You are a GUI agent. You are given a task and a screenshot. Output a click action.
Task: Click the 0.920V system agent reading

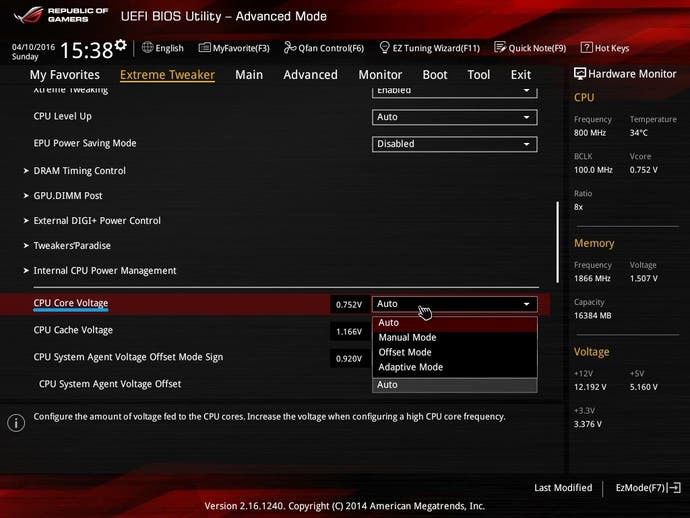tap(349, 359)
